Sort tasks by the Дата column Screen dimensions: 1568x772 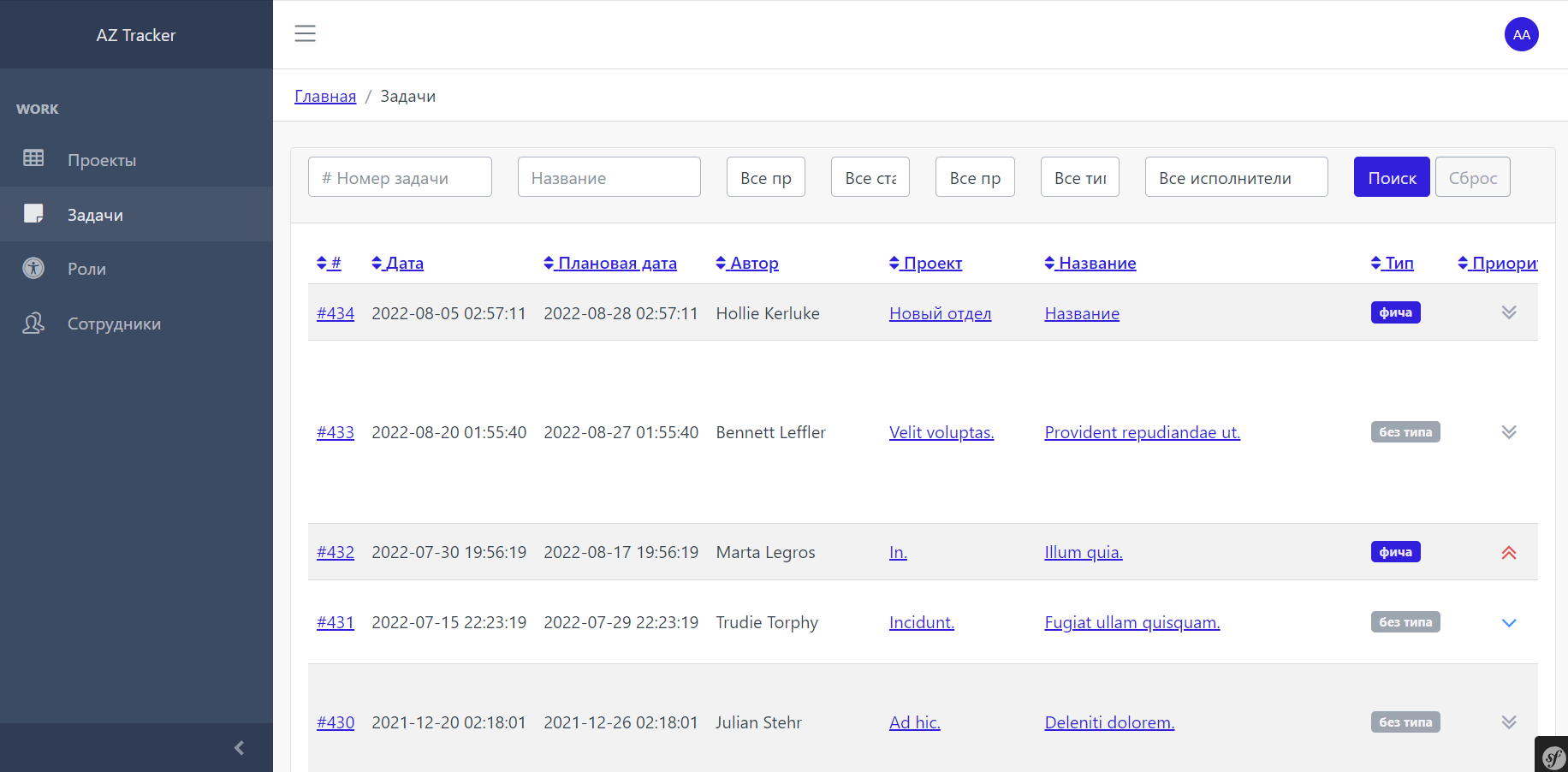click(x=397, y=263)
